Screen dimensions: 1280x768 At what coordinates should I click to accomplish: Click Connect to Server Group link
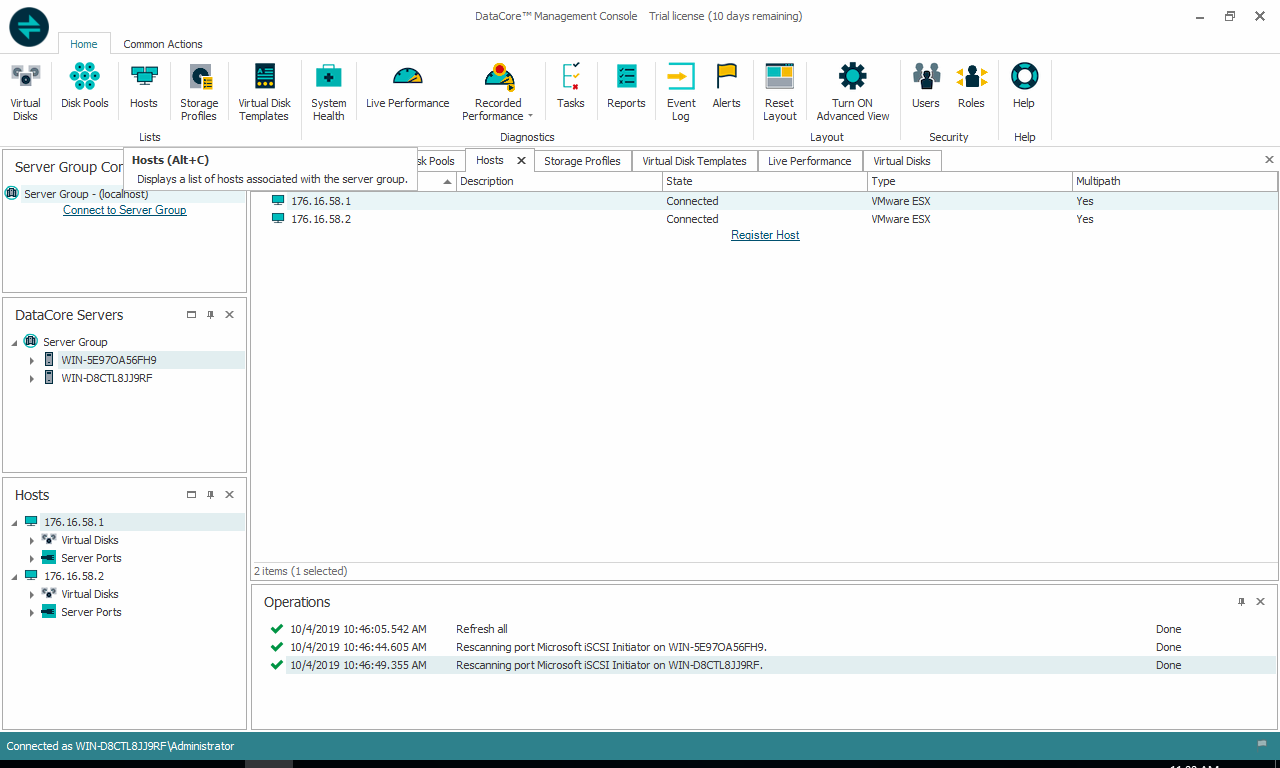pos(125,210)
